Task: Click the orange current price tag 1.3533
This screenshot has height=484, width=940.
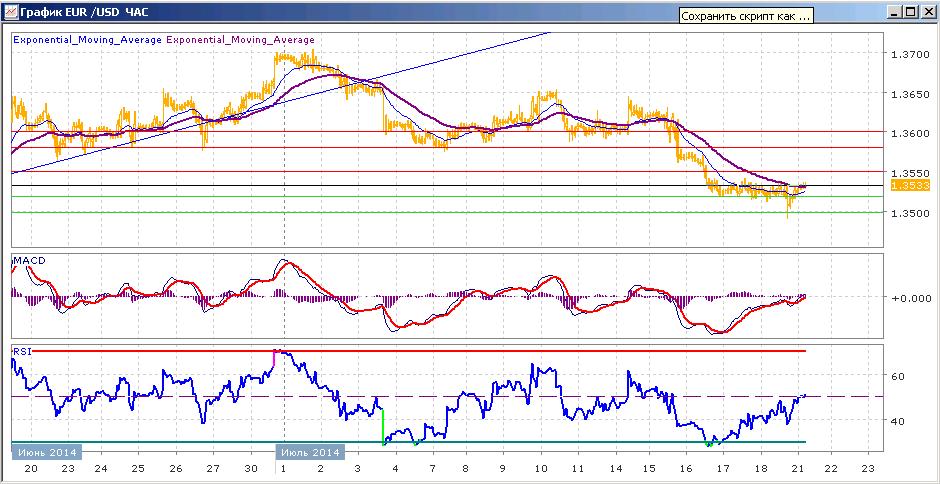Action: [x=911, y=186]
